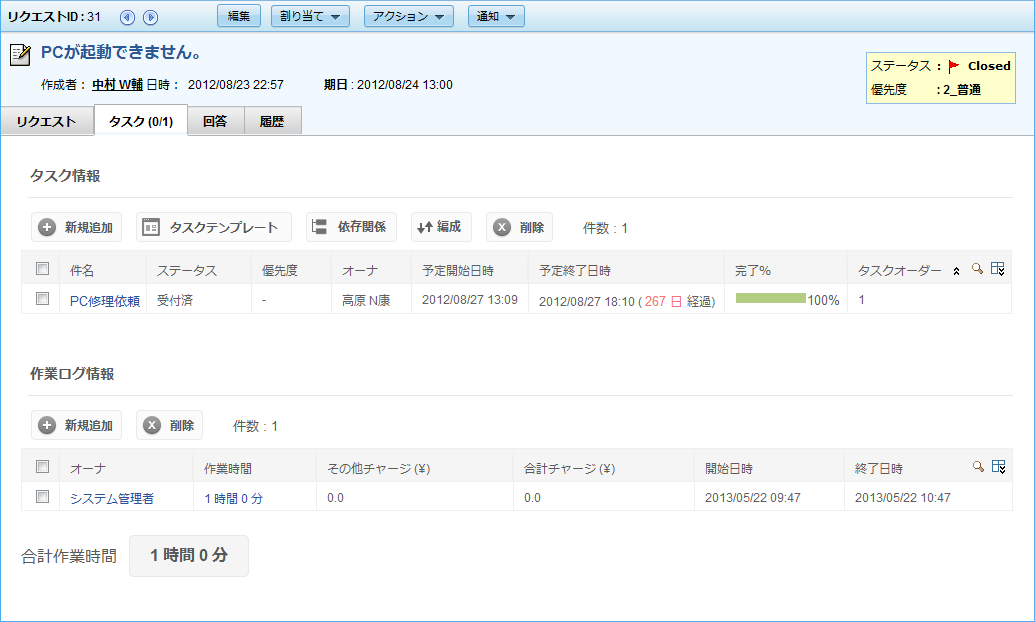Click the 予定終了日時 column header

pyautogui.click(x=575, y=271)
